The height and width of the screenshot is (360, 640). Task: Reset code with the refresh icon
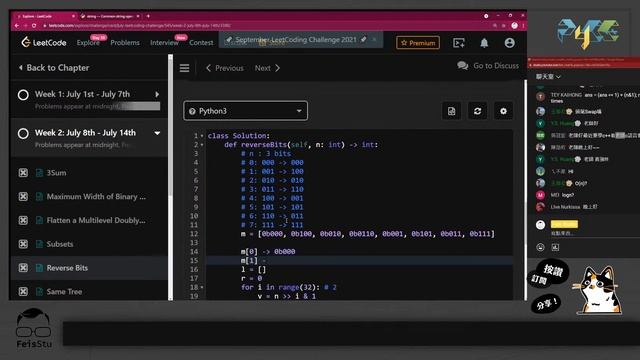(477, 111)
